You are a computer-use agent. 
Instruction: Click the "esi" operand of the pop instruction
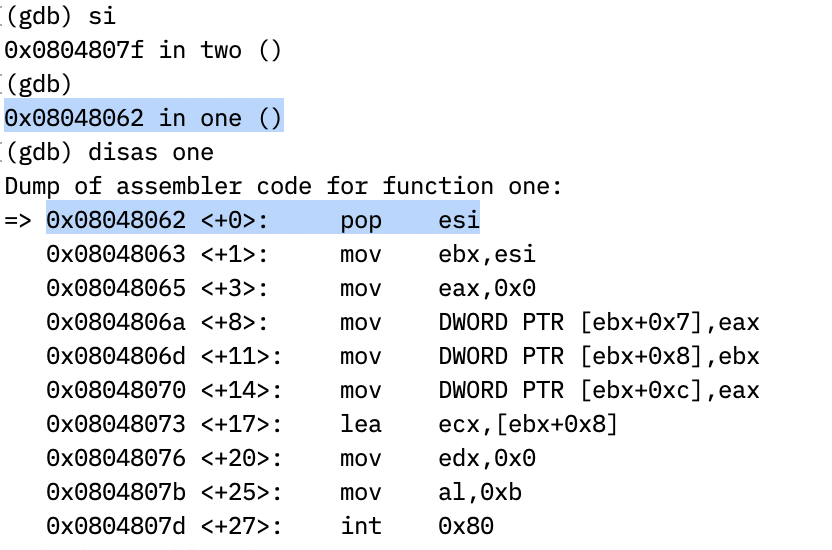pos(459,220)
